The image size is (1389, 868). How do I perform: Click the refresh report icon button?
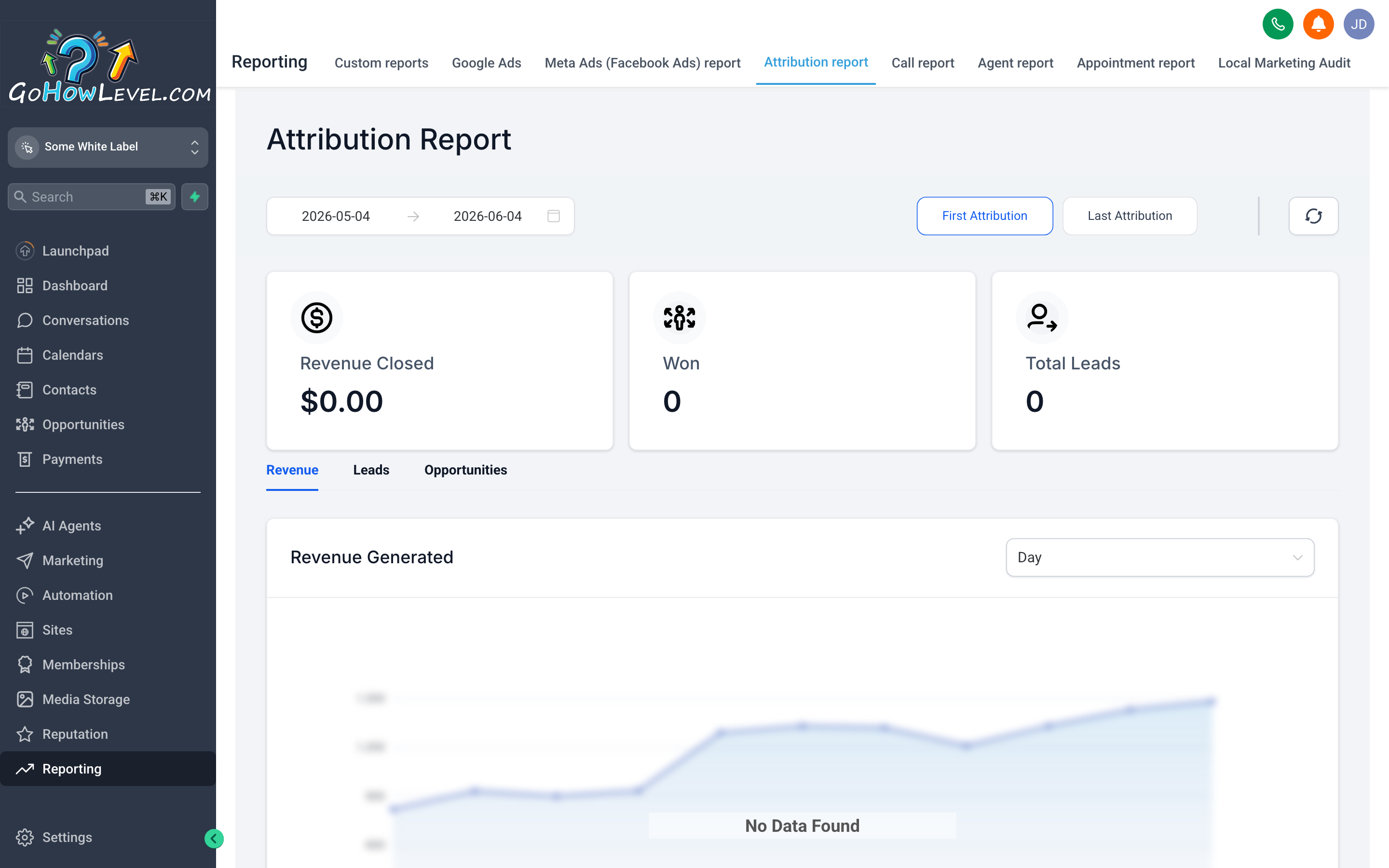pos(1313,216)
